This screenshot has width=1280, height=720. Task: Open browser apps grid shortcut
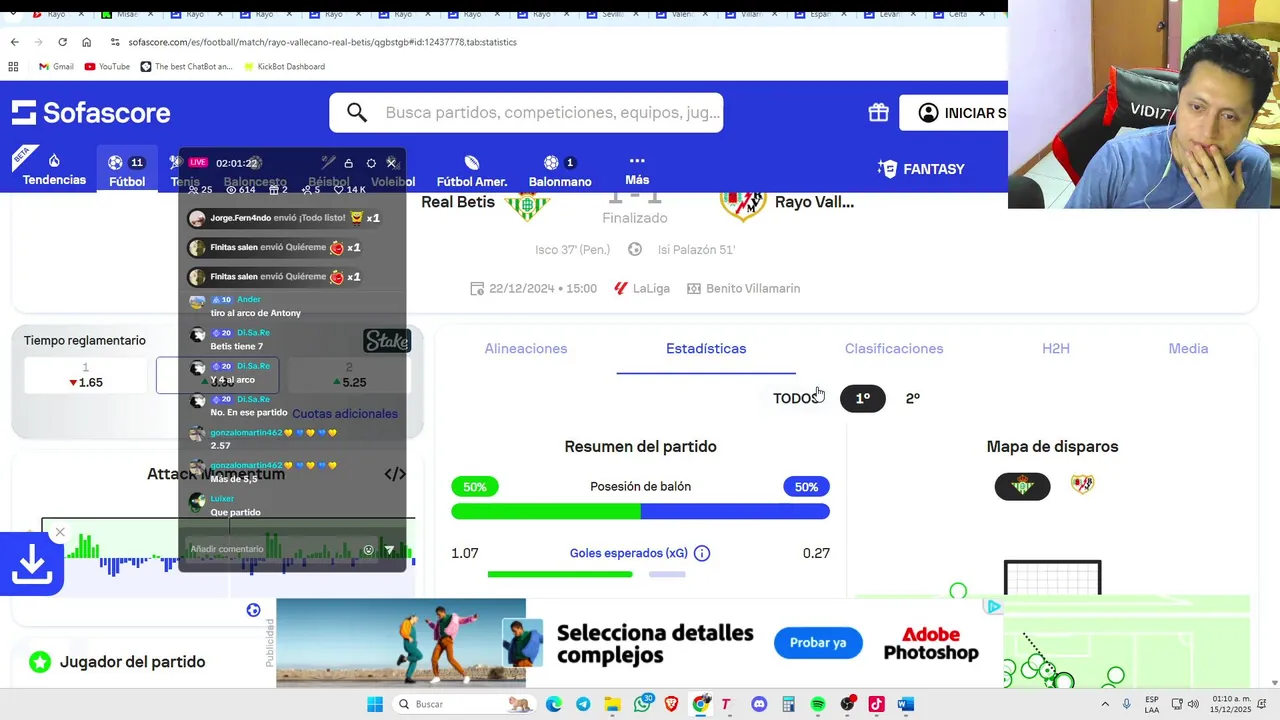coord(13,66)
